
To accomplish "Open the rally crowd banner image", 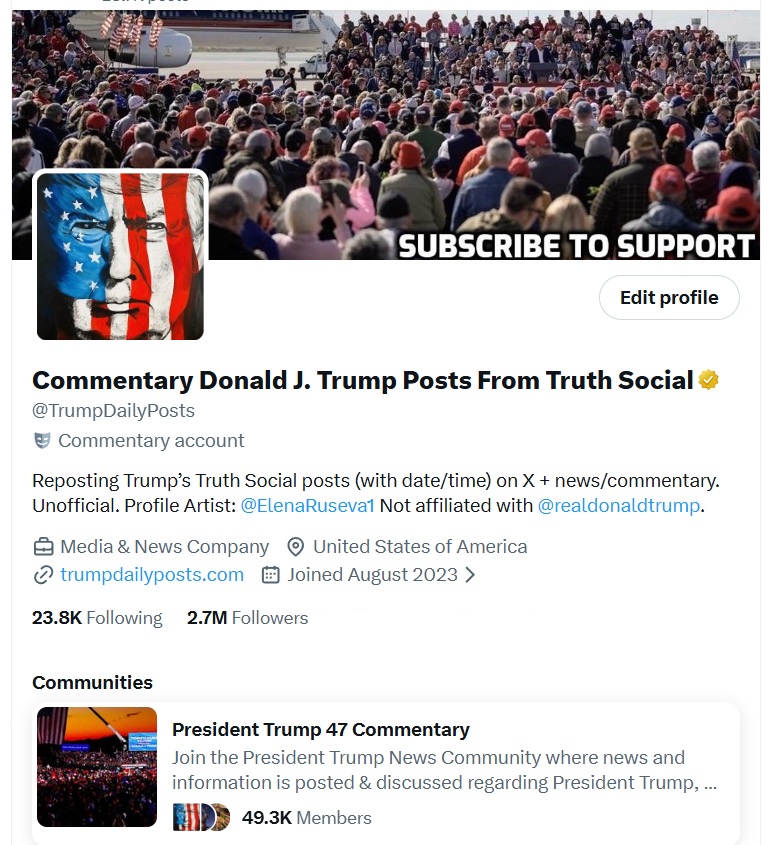I will coord(386,135).
